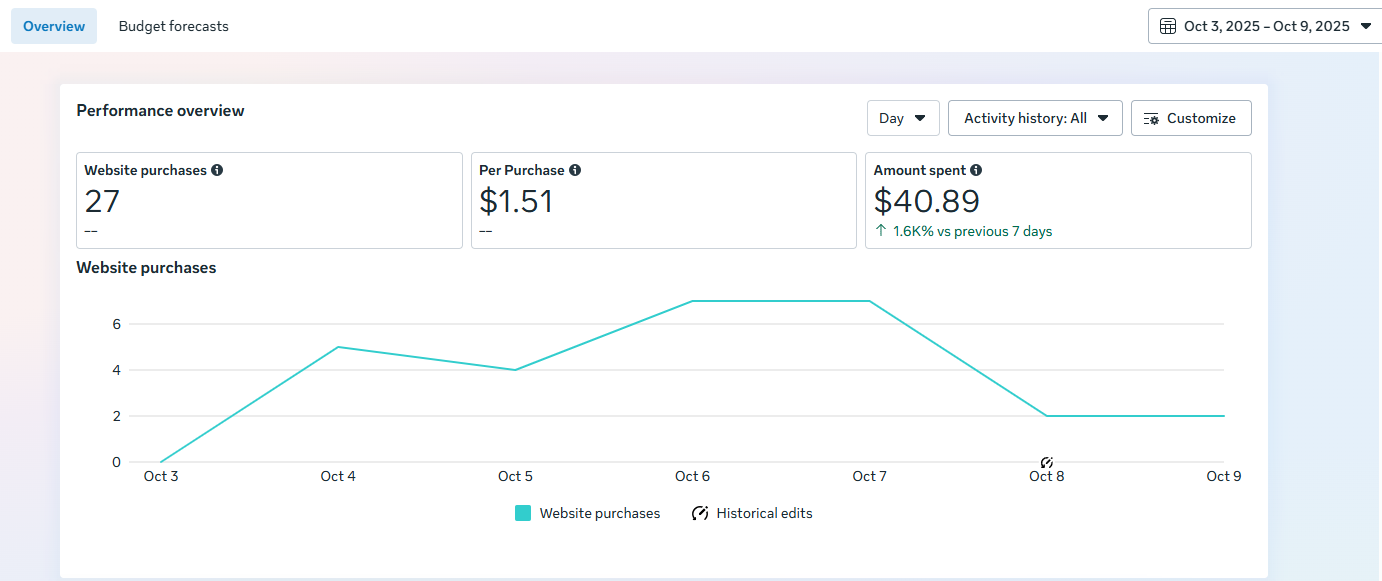Select the Amount spent $40.89 card
The height and width of the screenshot is (581, 1382).
[1058, 200]
